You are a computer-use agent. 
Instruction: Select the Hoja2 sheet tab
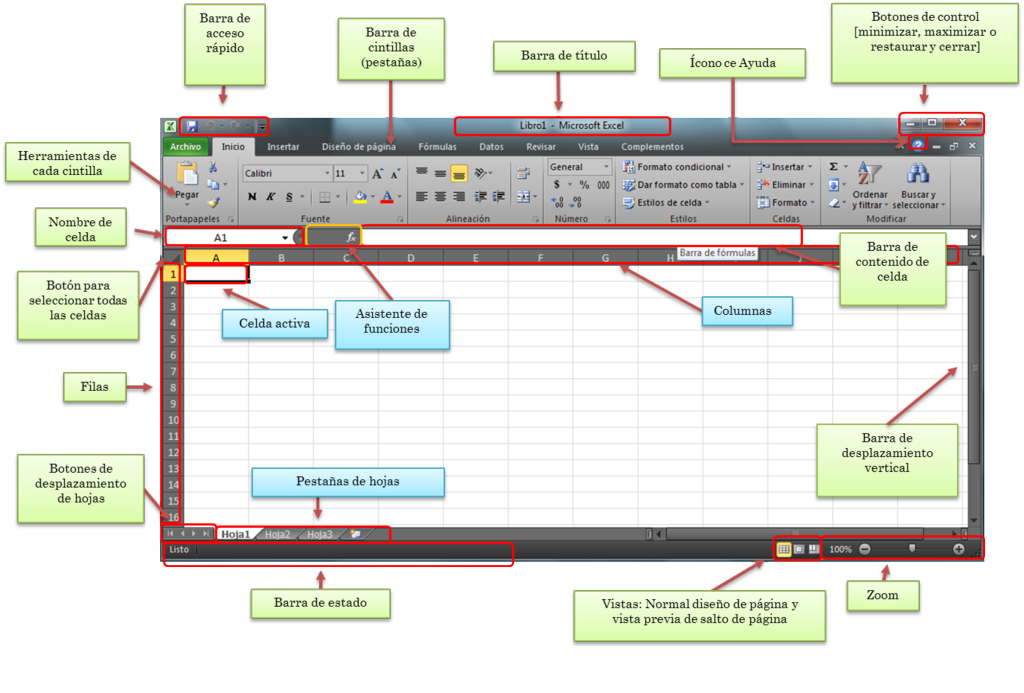[x=278, y=534]
